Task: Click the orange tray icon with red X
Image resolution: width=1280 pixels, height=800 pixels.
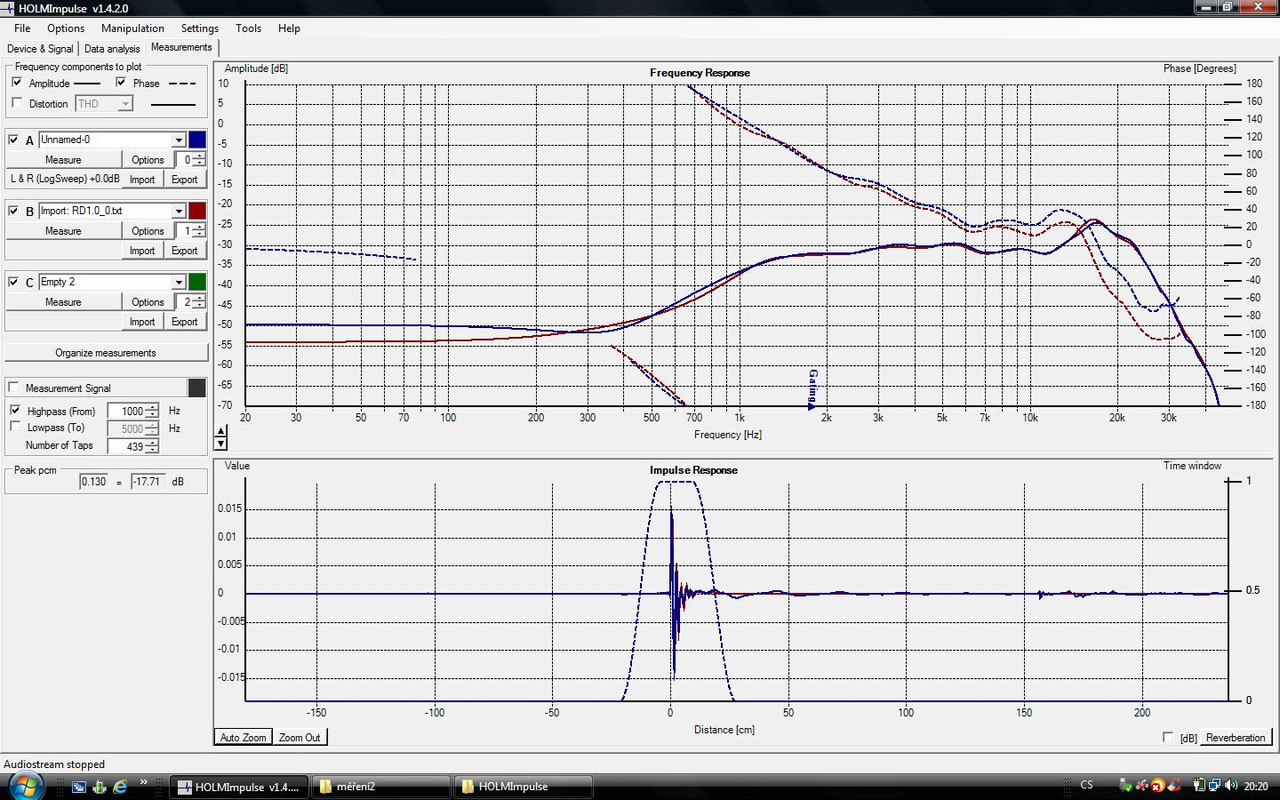Action: point(1157,786)
